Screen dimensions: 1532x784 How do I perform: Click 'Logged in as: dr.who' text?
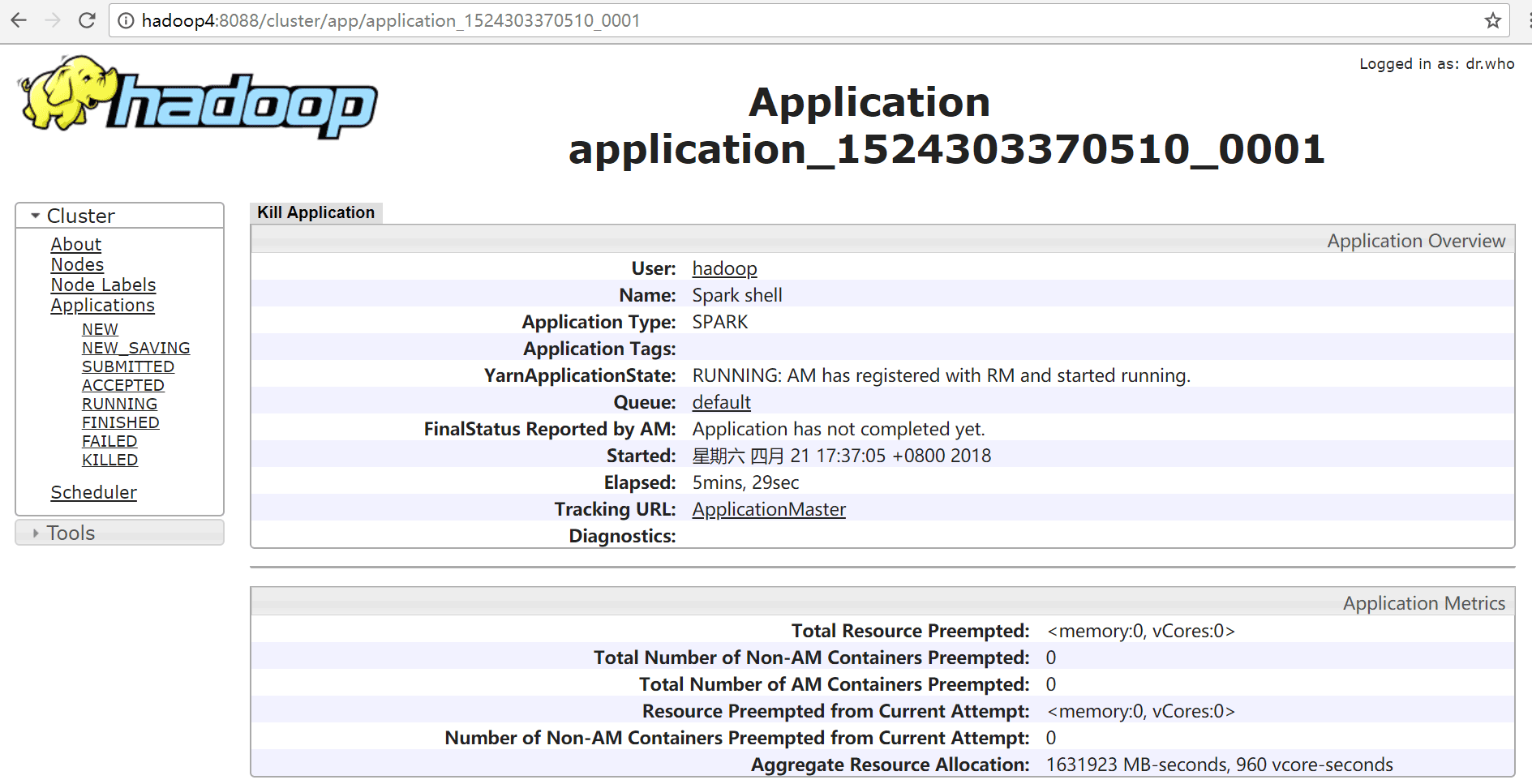click(x=1437, y=63)
